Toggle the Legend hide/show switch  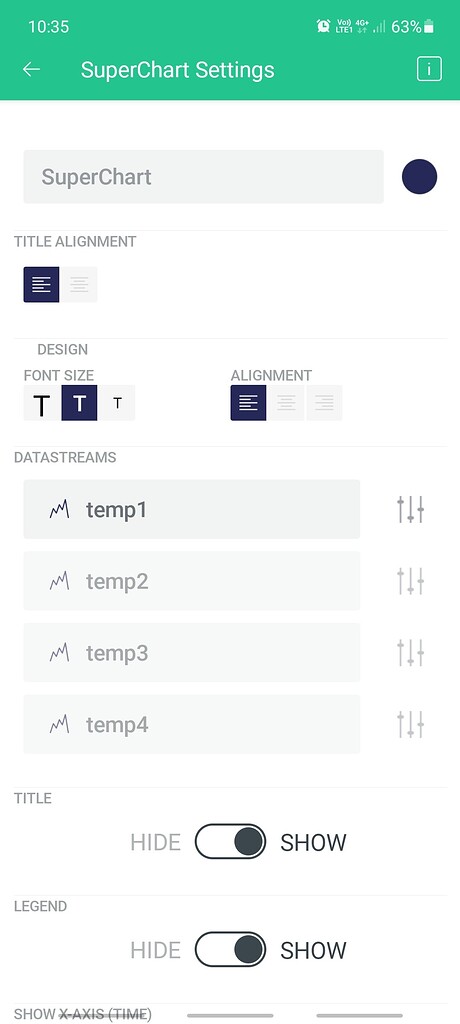coord(230,949)
